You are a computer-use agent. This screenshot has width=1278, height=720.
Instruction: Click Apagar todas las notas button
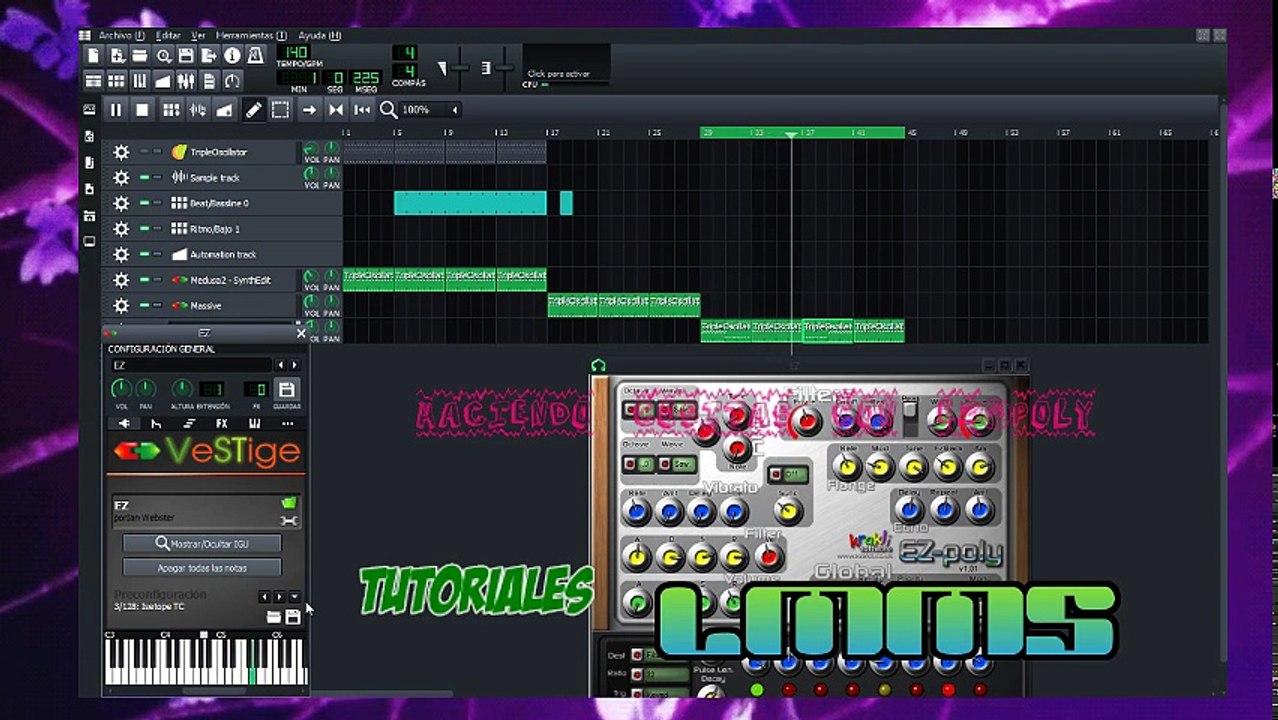(x=202, y=567)
